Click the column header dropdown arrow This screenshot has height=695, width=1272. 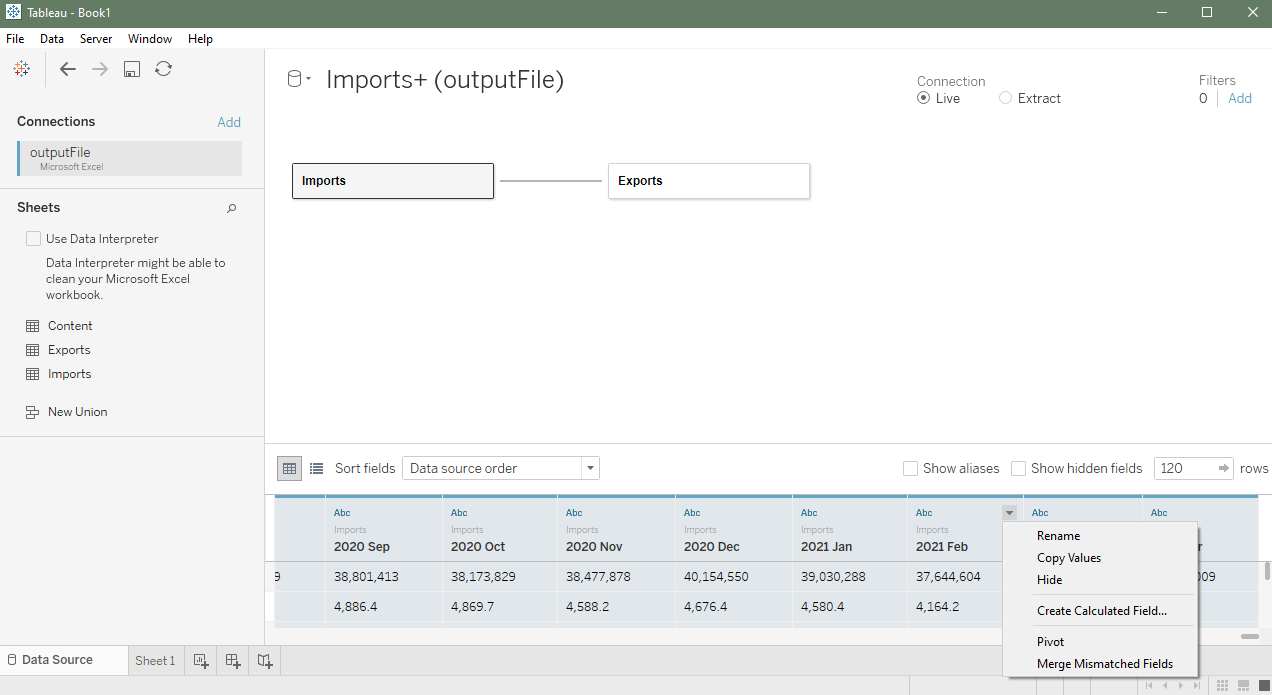(1009, 513)
